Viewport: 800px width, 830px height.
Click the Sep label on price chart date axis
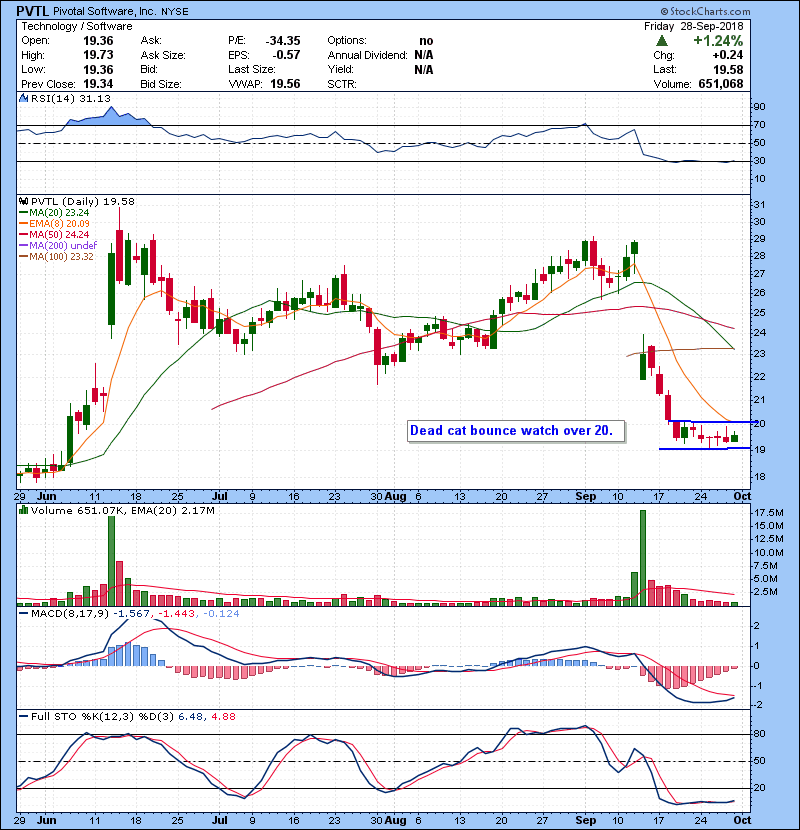pos(586,497)
